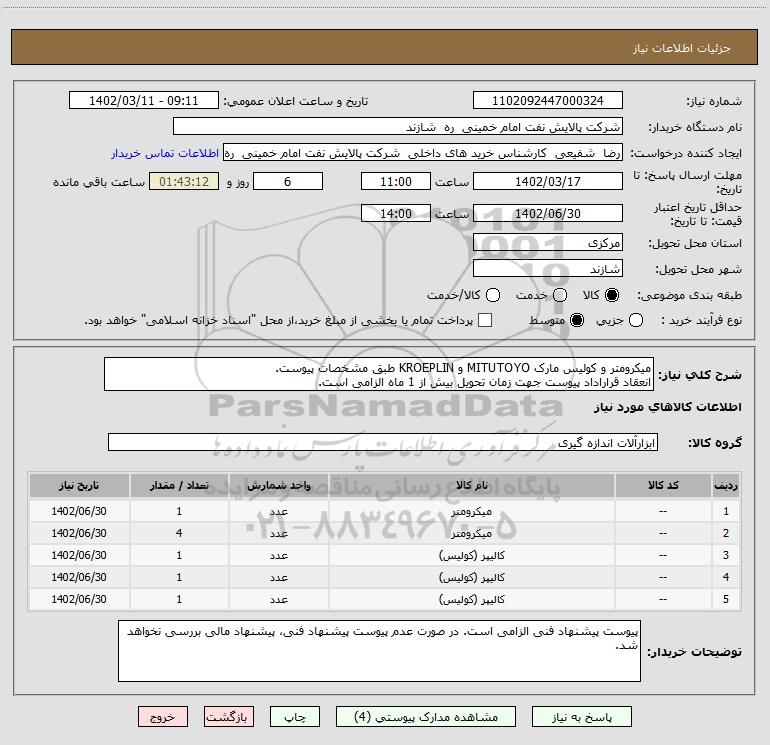Click the شماره نیاز field 1102092447000324
This screenshot has height=745, width=770.
pos(548,101)
